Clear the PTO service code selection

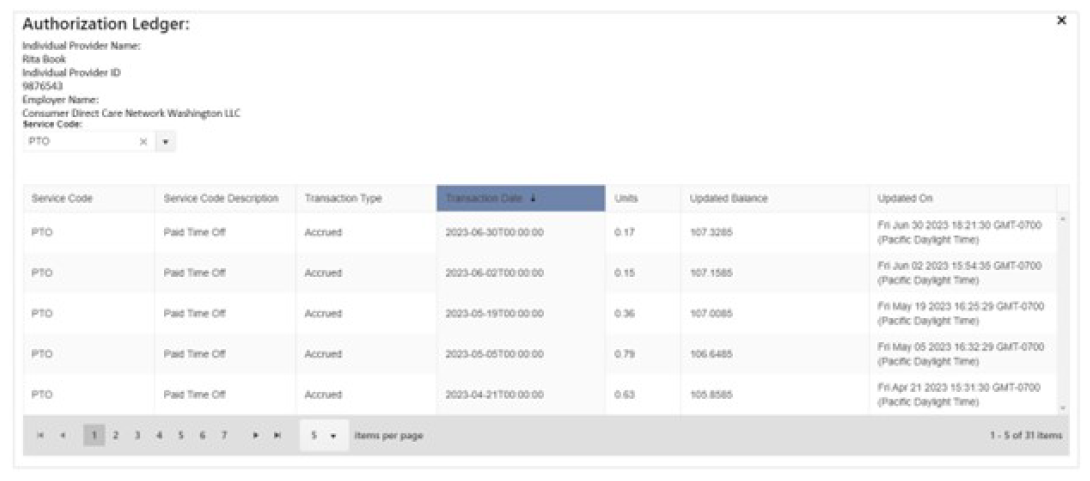[143, 142]
